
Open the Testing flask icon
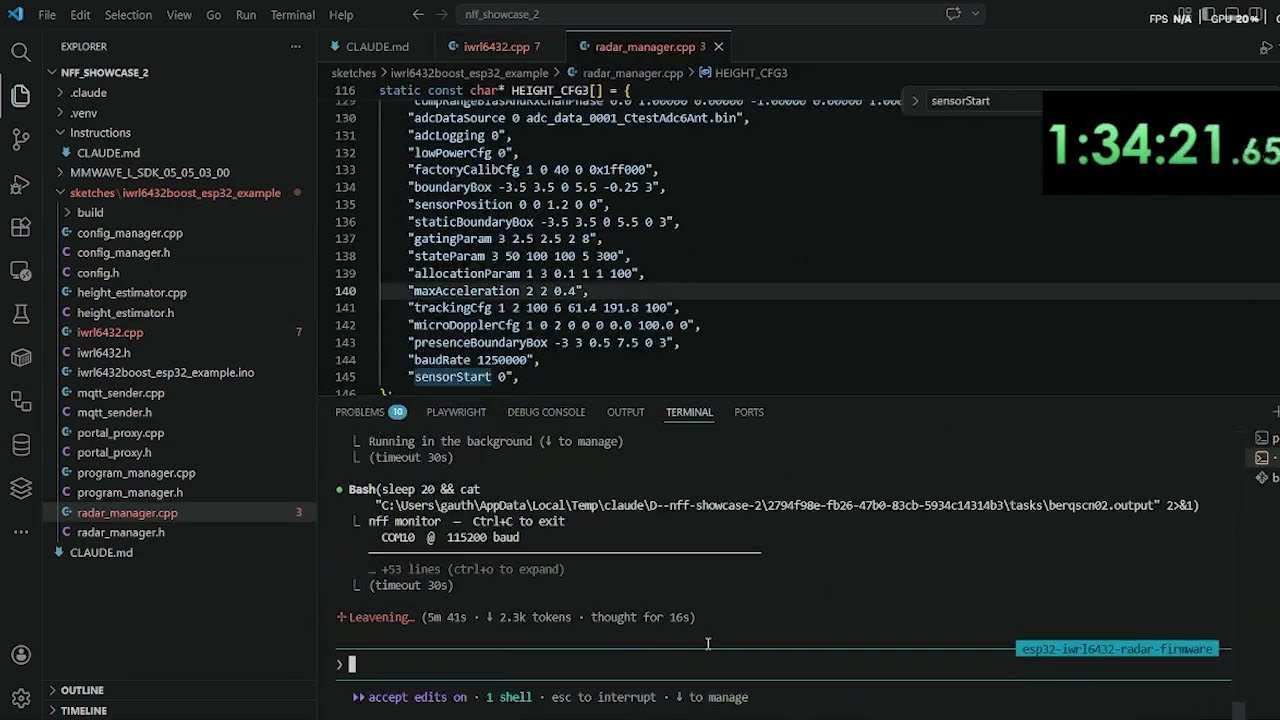[x=20, y=314]
